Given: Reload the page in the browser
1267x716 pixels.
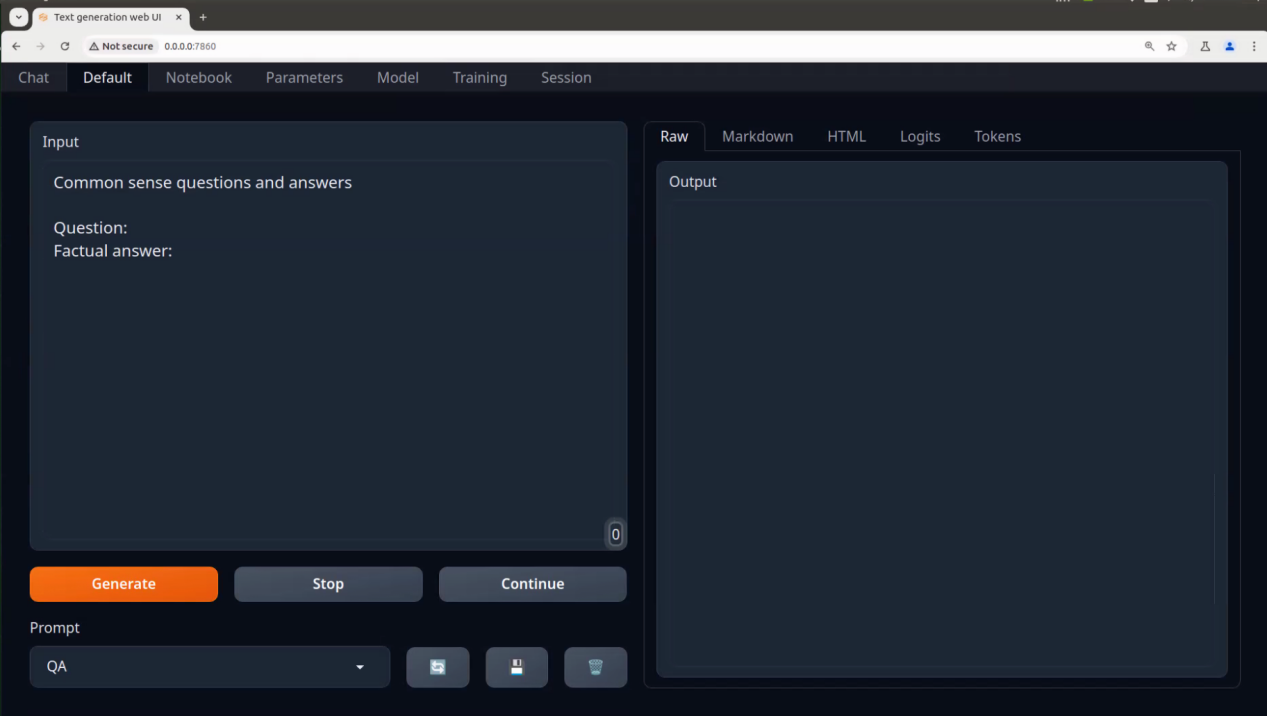Looking at the screenshot, I should click(65, 46).
